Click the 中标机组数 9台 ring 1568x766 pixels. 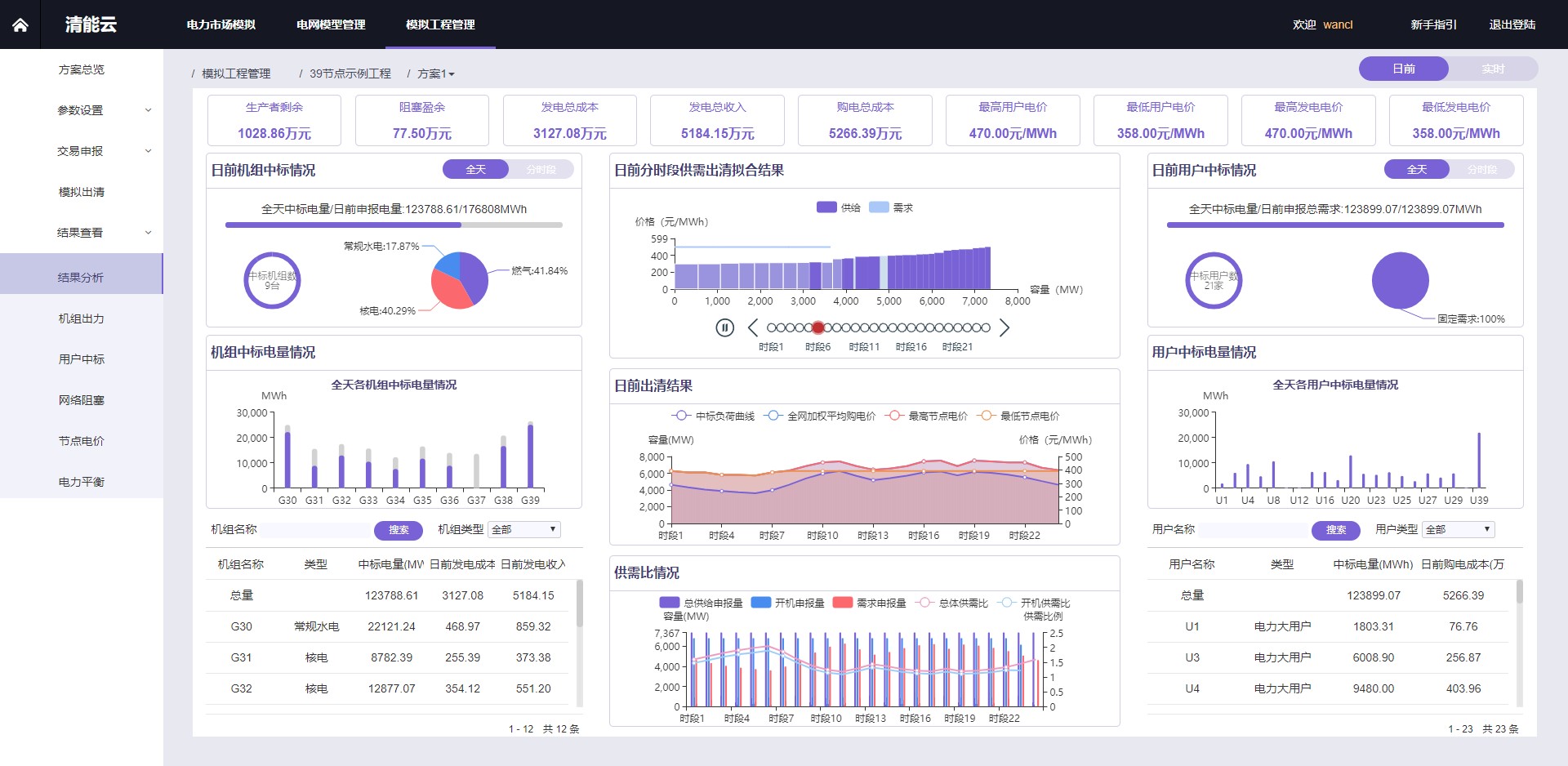pyautogui.click(x=273, y=280)
